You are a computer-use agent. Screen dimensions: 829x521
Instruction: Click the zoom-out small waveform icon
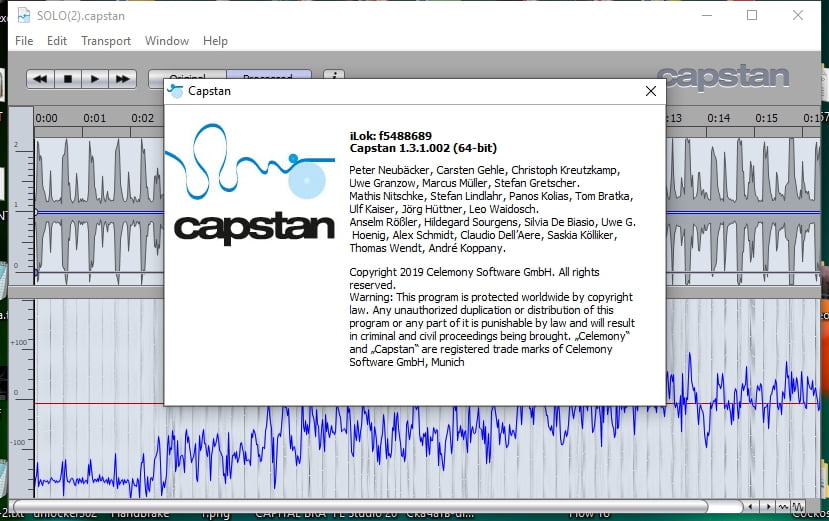click(783, 507)
